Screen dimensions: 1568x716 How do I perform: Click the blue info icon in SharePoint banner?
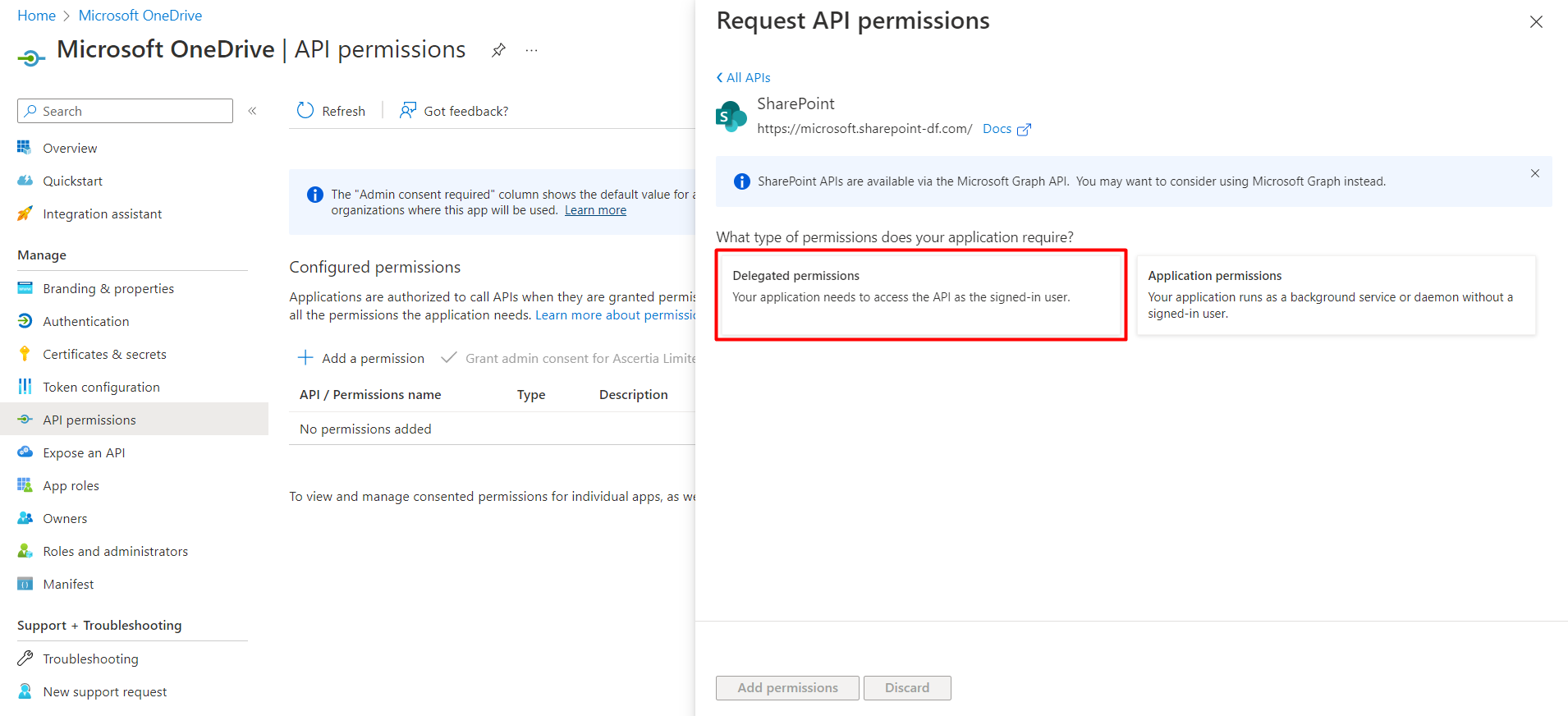tap(742, 181)
